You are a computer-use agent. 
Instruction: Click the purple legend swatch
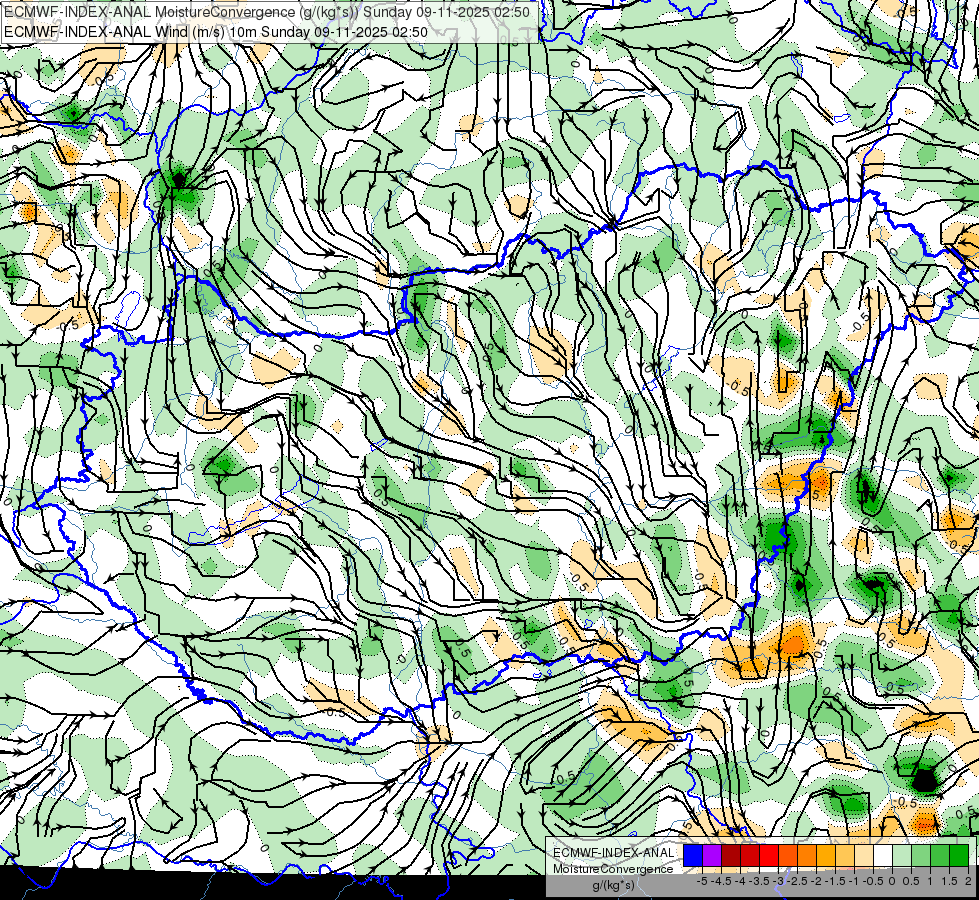click(x=712, y=855)
